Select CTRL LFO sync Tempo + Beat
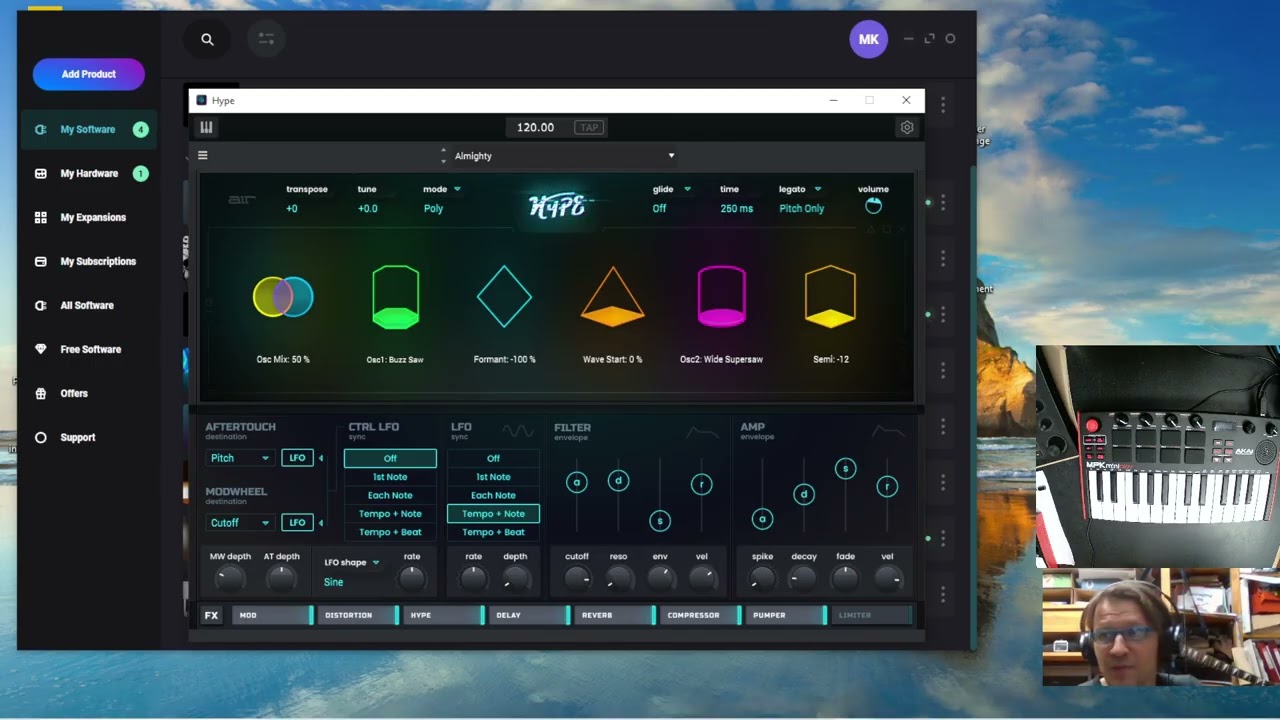This screenshot has height=720, width=1280. (390, 532)
